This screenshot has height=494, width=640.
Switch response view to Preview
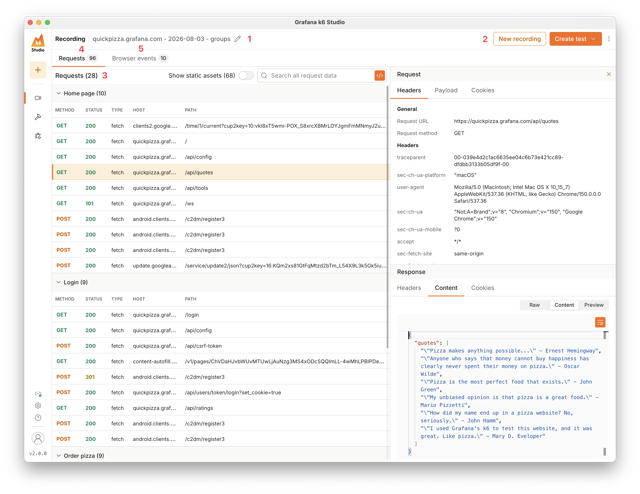593,305
